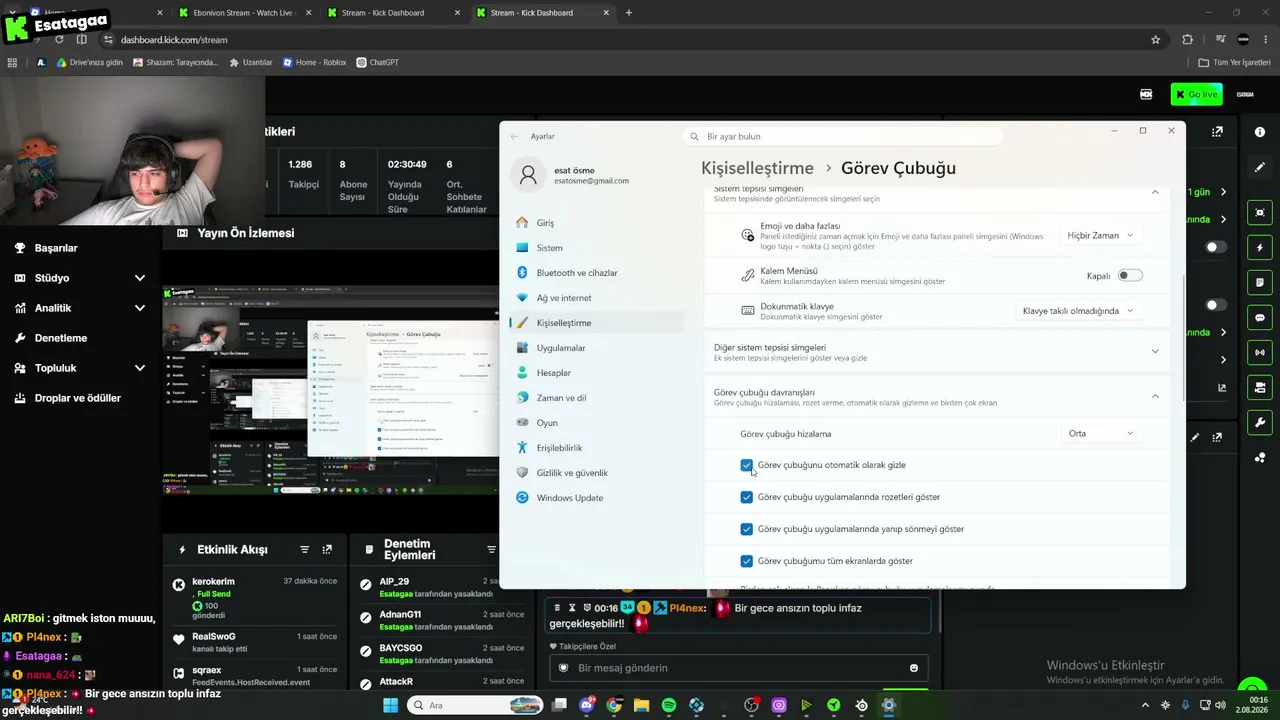This screenshot has width=1280, height=720.
Task: Open ChatGPT bookmark
Action: (x=377, y=62)
